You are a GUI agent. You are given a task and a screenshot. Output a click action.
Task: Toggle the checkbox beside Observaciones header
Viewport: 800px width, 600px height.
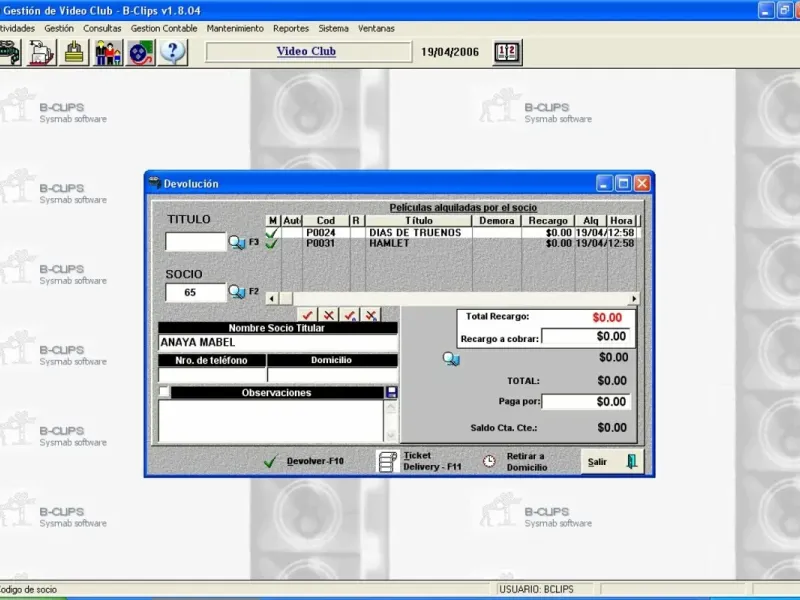tap(164, 393)
